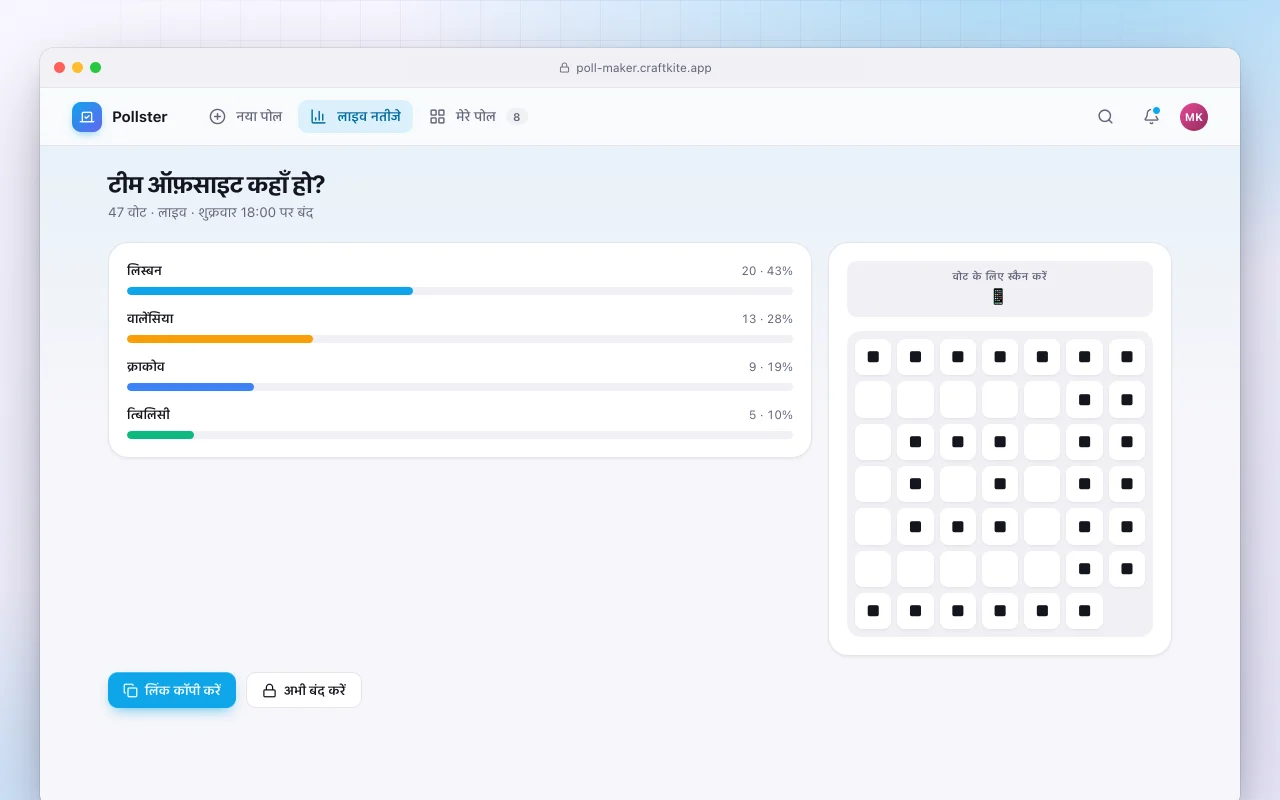Open the notifications bell icon

1151,117
